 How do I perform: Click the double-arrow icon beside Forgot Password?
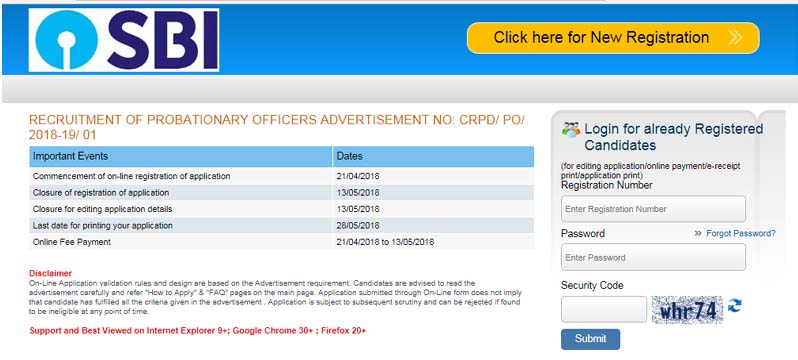[698, 233]
